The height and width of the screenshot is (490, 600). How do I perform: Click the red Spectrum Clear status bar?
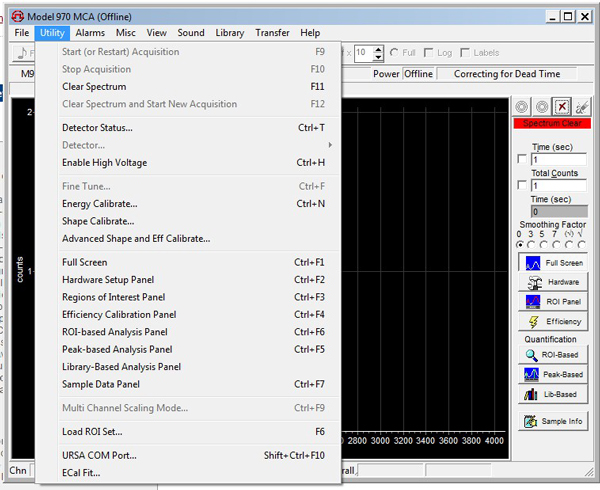click(552, 123)
